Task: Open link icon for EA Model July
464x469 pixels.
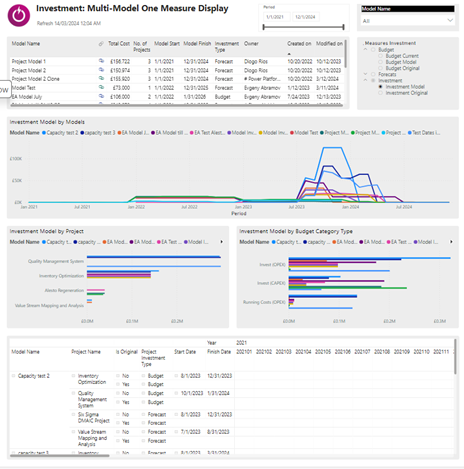Action: tap(101, 96)
